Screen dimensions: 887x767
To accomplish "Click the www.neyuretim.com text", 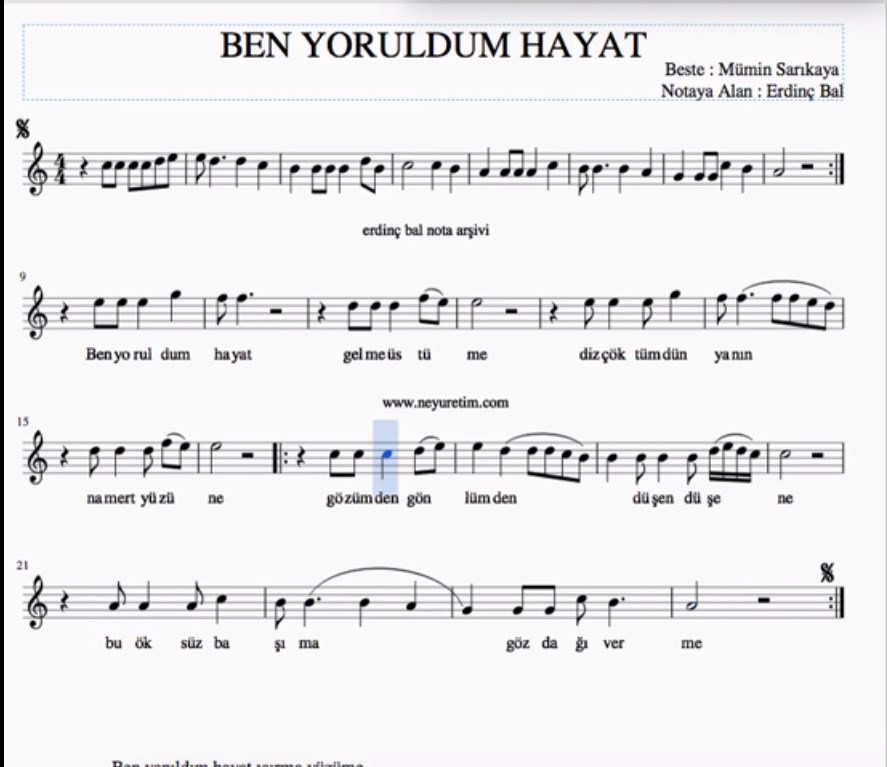I will click(445, 403).
